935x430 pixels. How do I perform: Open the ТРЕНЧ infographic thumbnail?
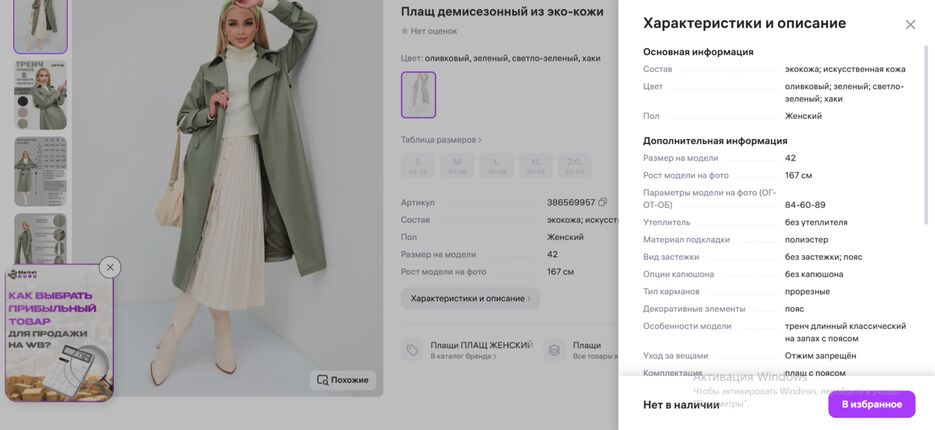[x=41, y=94]
